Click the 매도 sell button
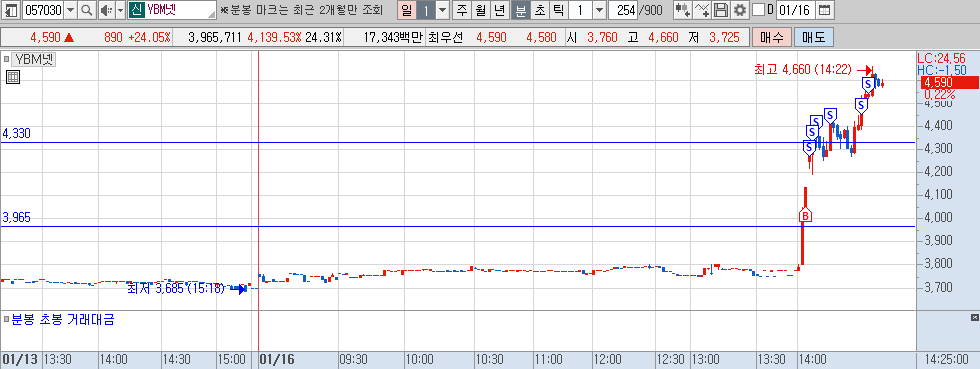 coord(814,37)
